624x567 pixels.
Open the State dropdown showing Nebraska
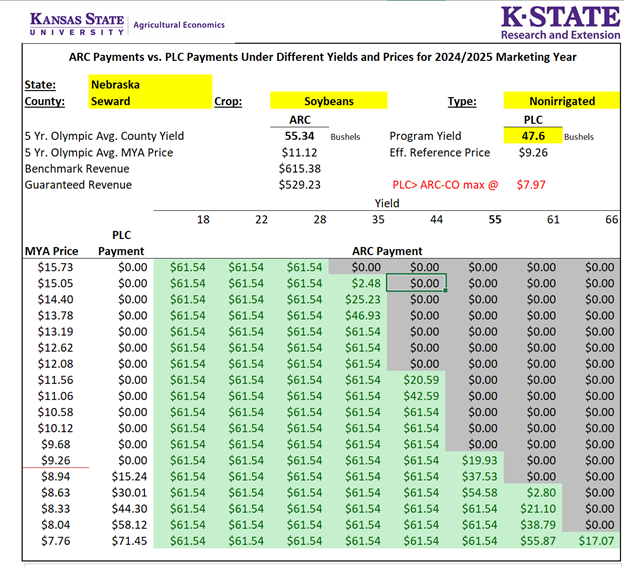(x=150, y=85)
